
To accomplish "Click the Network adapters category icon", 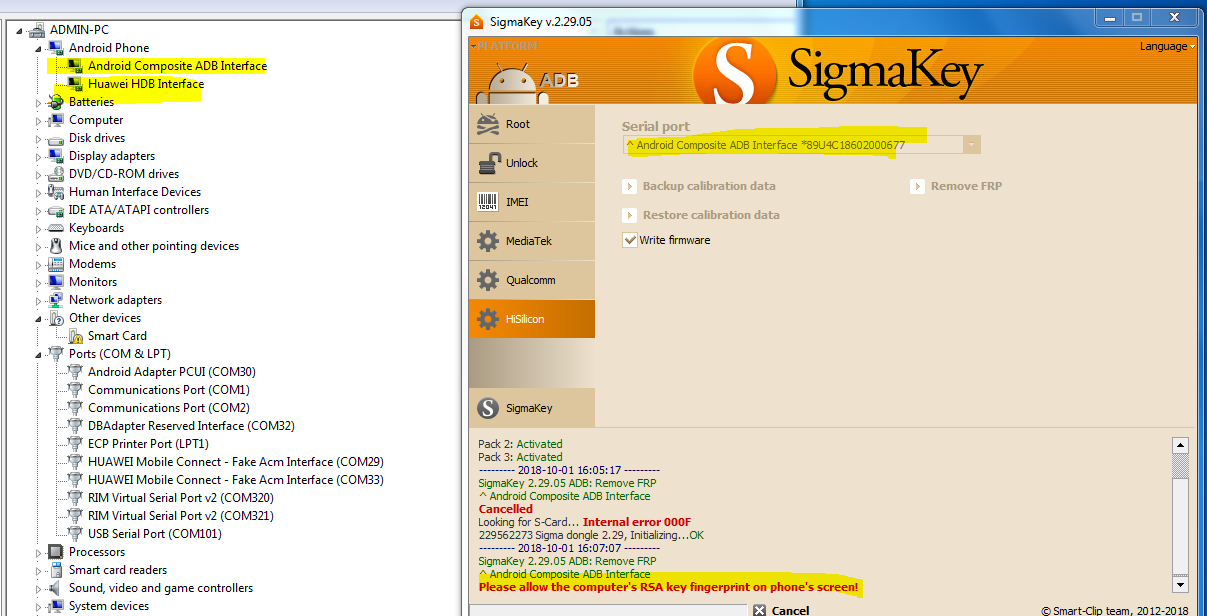I will point(57,300).
